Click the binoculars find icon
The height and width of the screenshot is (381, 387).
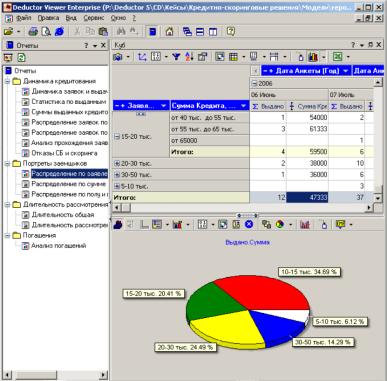[x=121, y=32]
